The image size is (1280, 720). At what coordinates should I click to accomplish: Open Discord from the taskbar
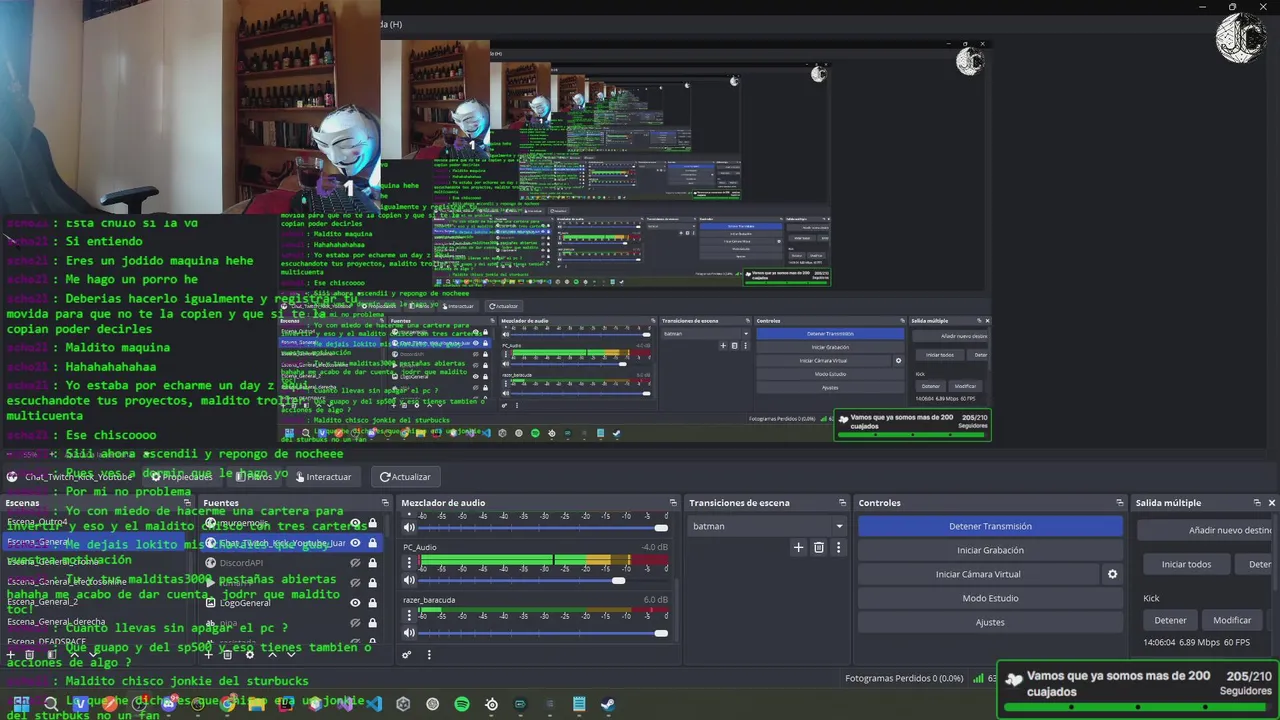point(168,704)
